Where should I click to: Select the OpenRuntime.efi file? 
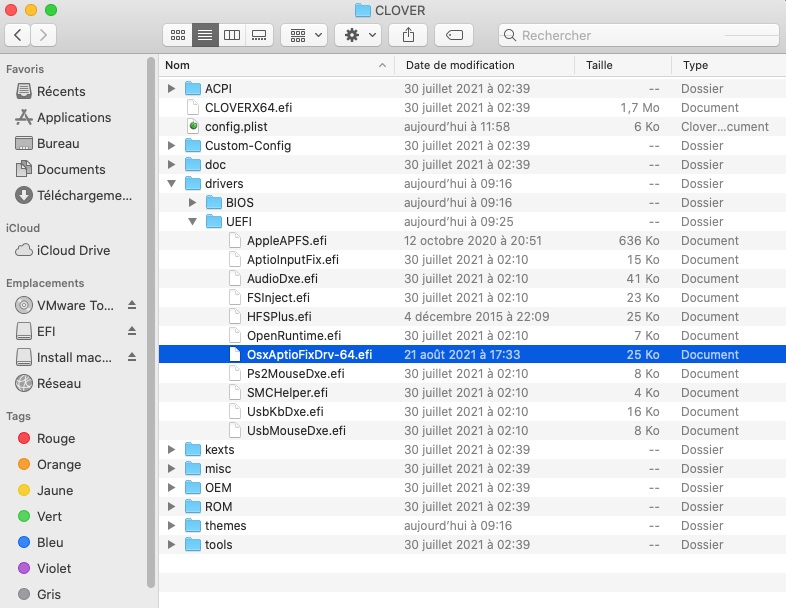click(x=472, y=336)
